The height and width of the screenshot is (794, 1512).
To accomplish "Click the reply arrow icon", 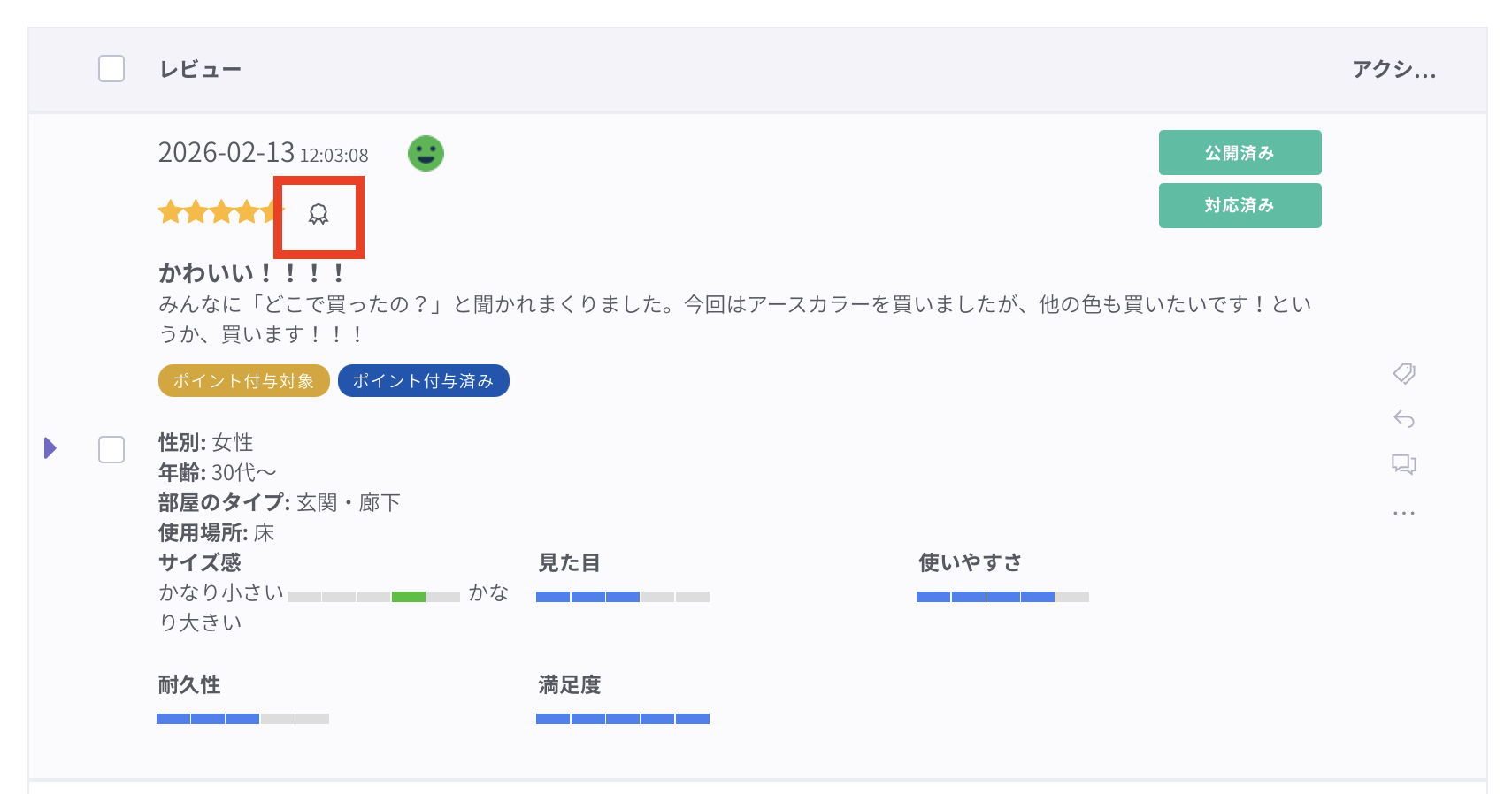I will pyautogui.click(x=1404, y=419).
